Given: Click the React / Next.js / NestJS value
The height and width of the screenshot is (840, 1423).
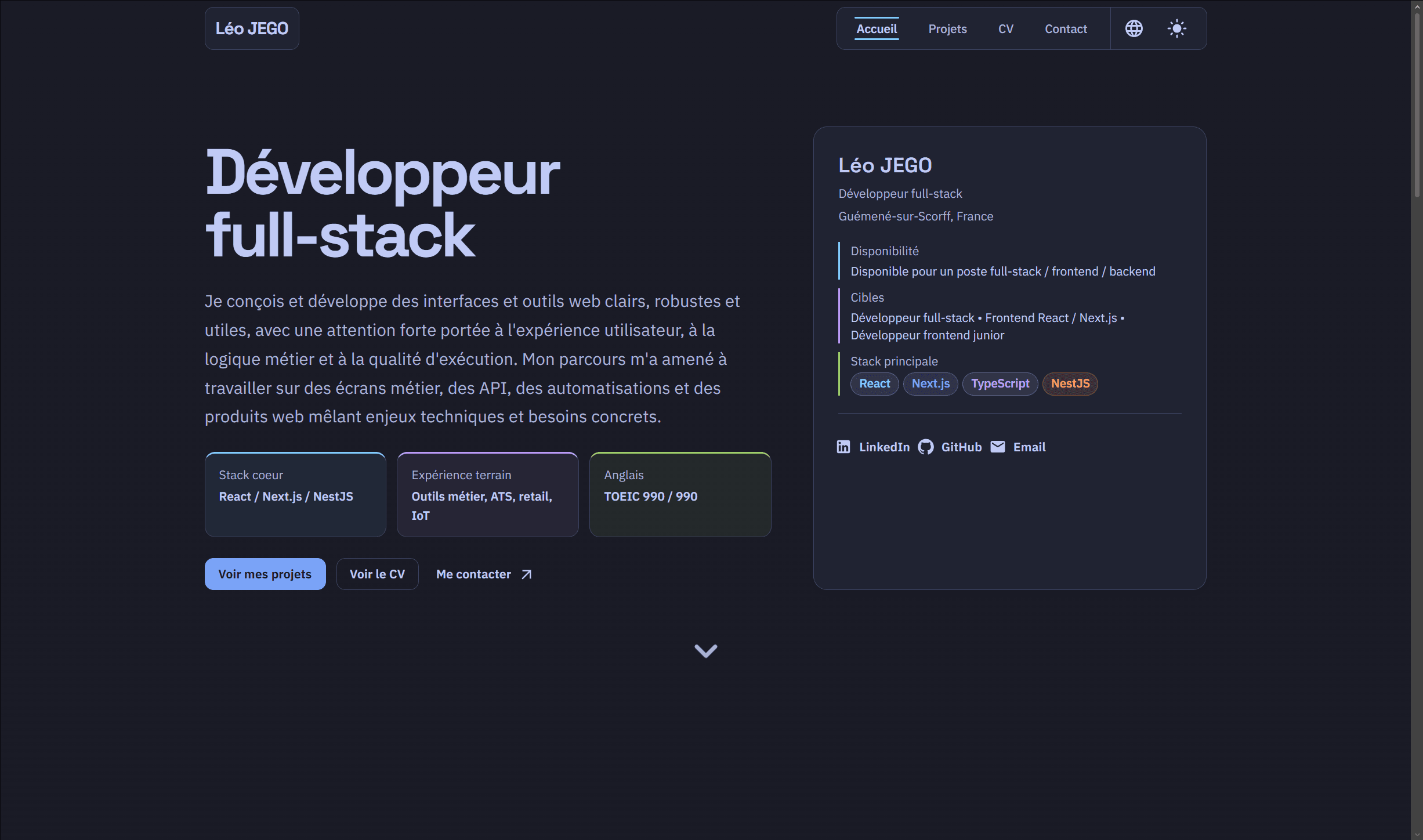Looking at the screenshot, I should click(x=286, y=497).
